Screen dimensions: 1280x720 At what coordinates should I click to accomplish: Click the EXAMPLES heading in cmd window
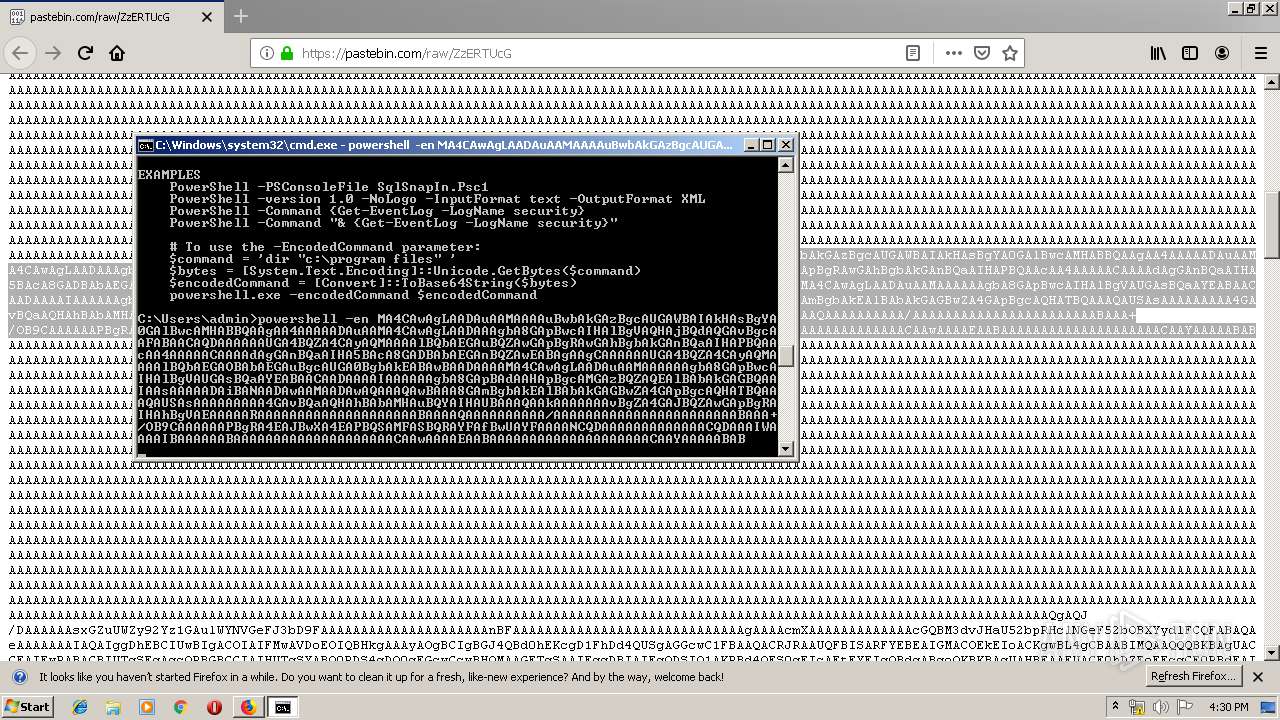tap(169, 174)
